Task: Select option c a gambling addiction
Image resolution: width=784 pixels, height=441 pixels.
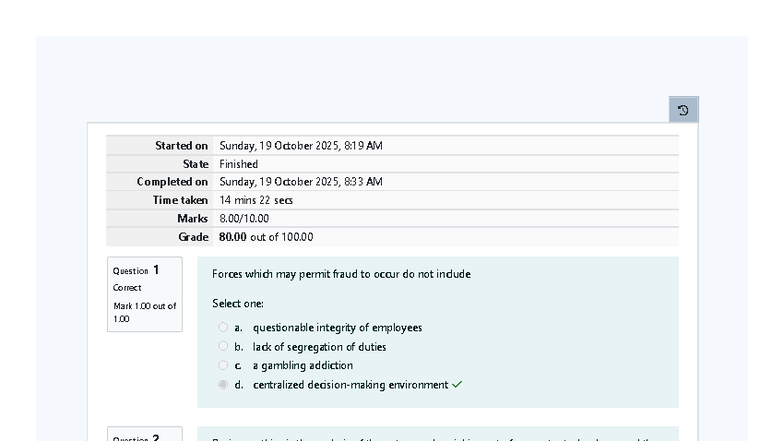Action: click(x=223, y=365)
